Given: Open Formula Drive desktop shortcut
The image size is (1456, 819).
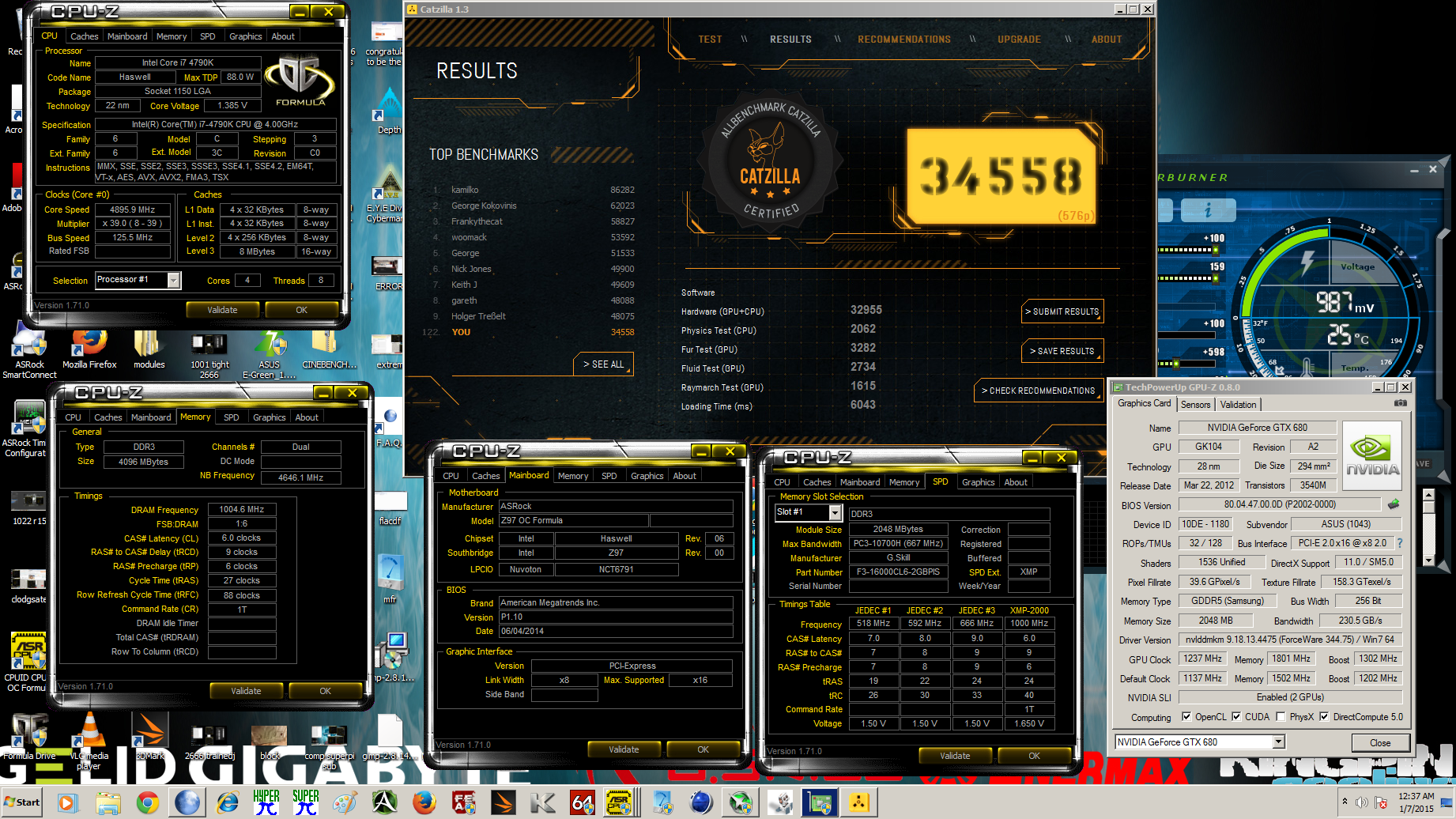Looking at the screenshot, I should pyautogui.click(x=29, y=737).
